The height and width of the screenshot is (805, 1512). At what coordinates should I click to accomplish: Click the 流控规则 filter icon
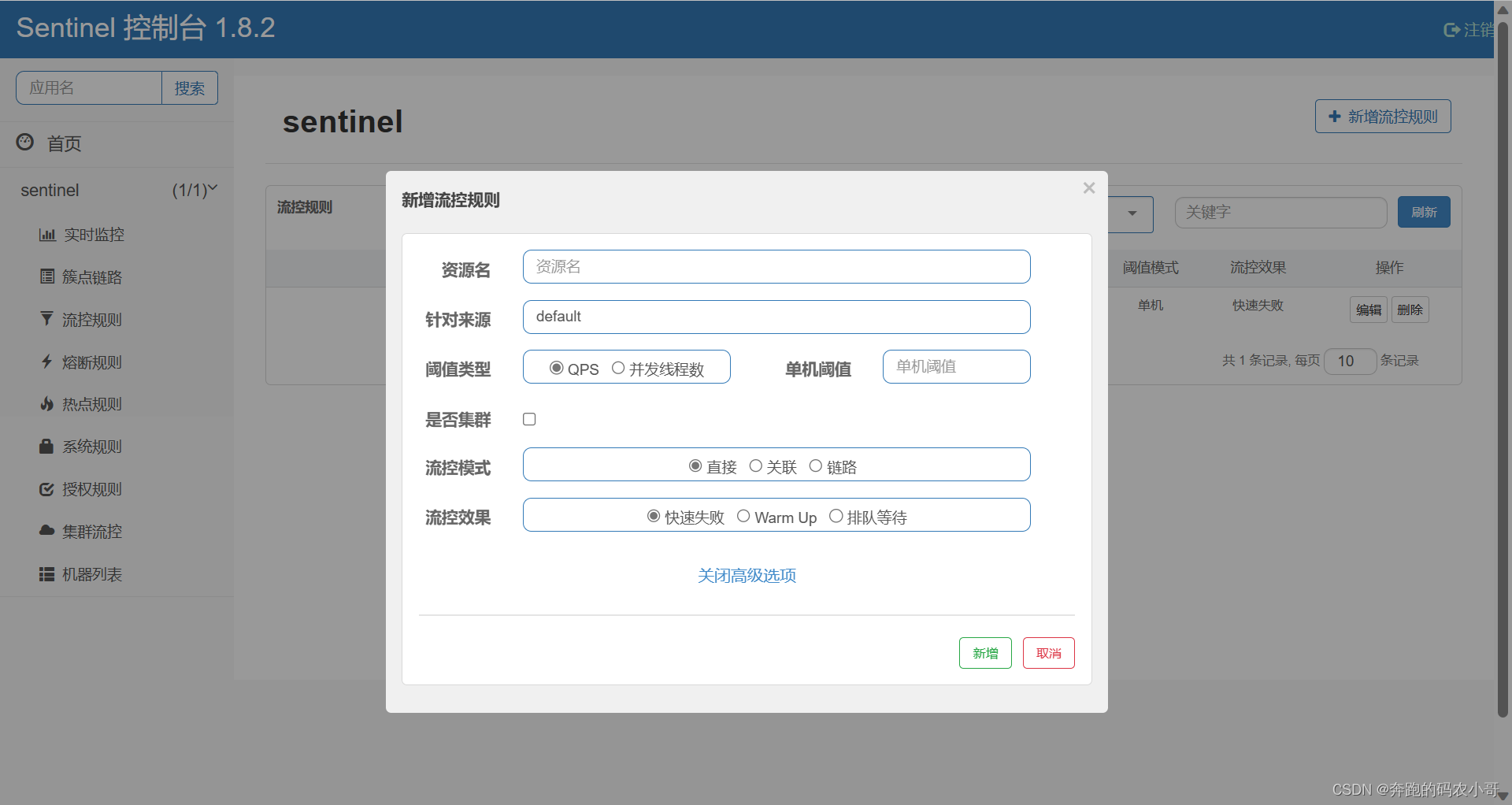47,318
